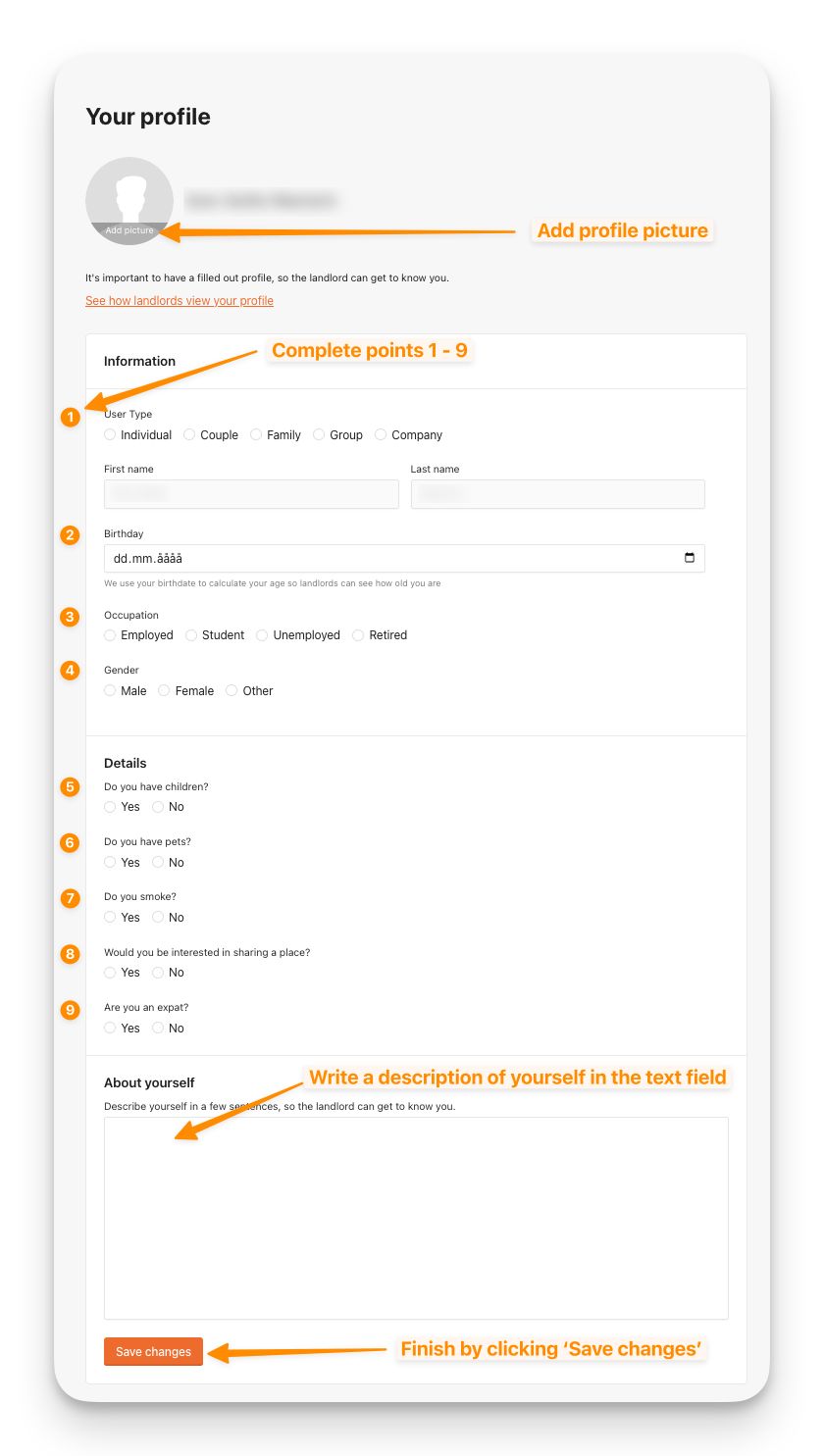Choose Couple as user type
This screenshot has width=824, height=1456.
(x=190, y=435)
